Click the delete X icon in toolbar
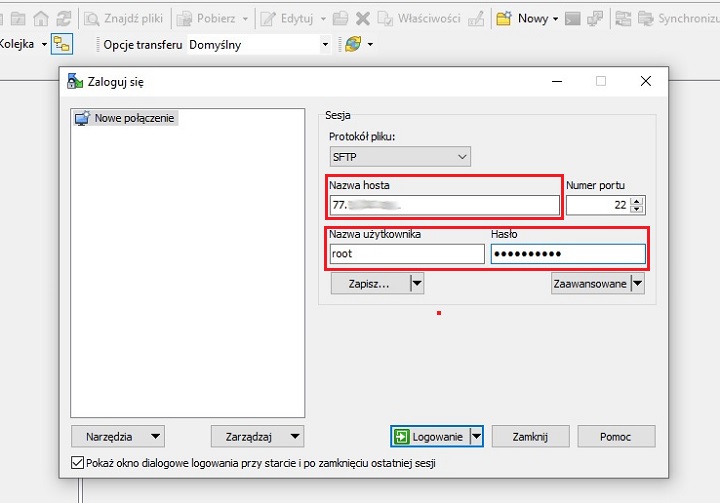Image resolution: width=720 pixels, height=503 pixels. (362, 18)
